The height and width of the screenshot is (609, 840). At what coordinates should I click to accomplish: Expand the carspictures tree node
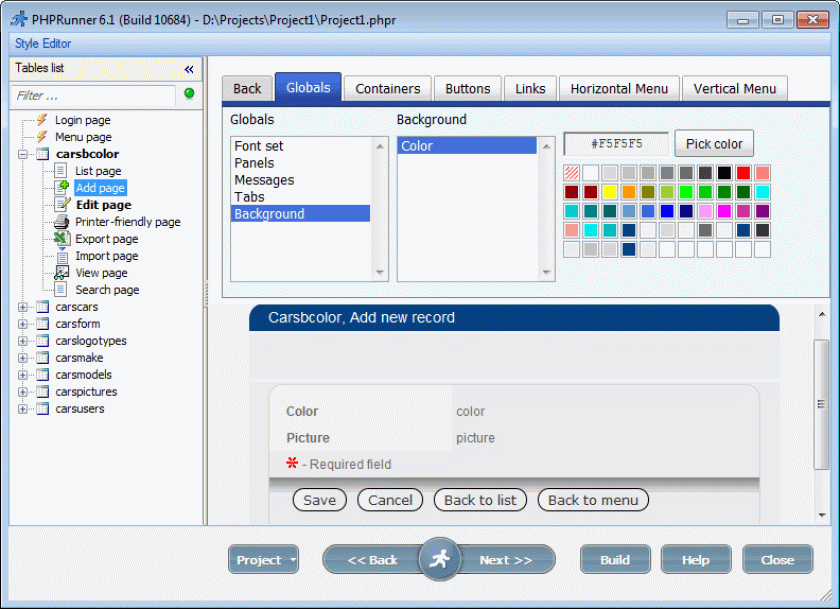[x=23, y=392]
